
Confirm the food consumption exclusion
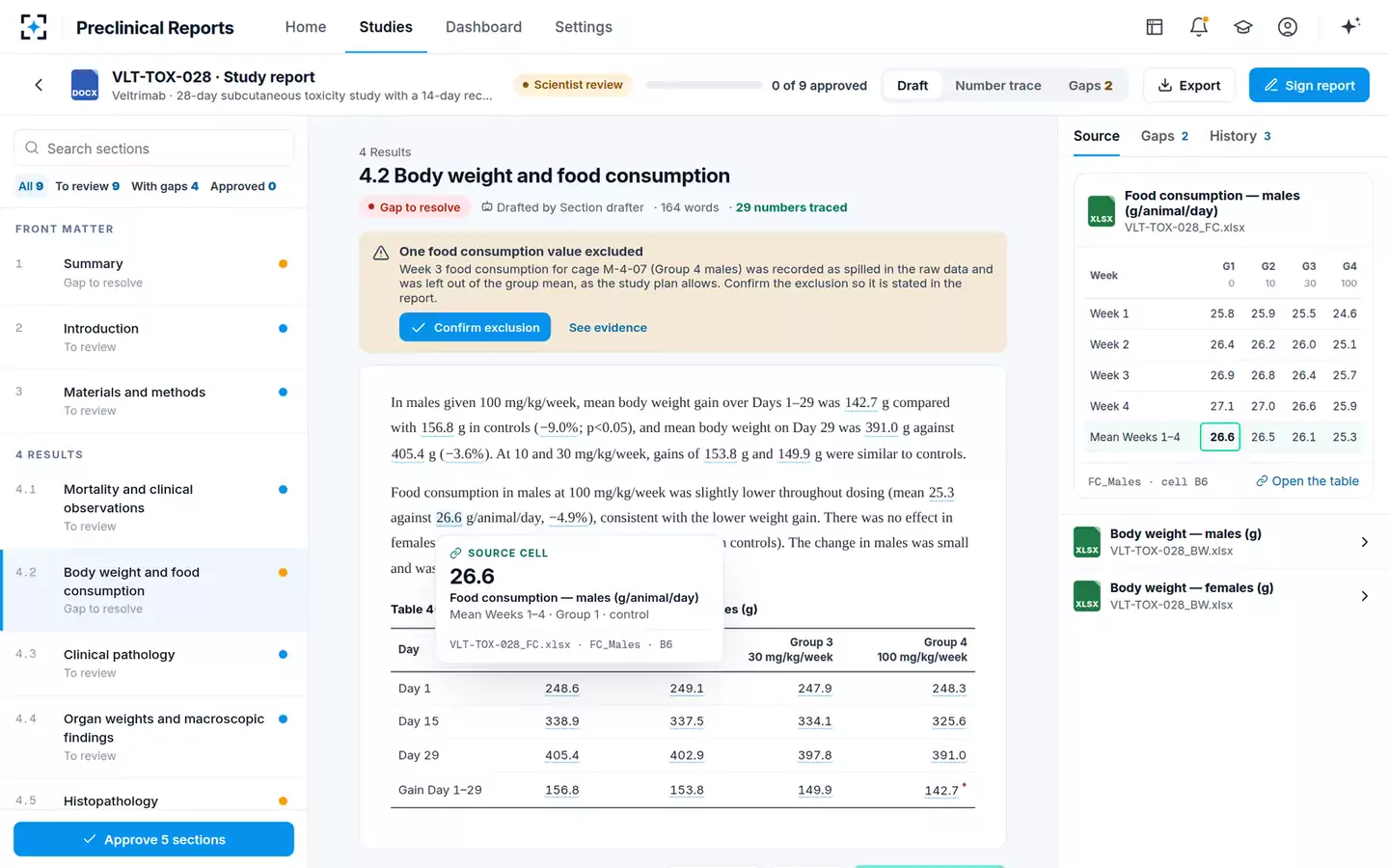tap(476, 327)
